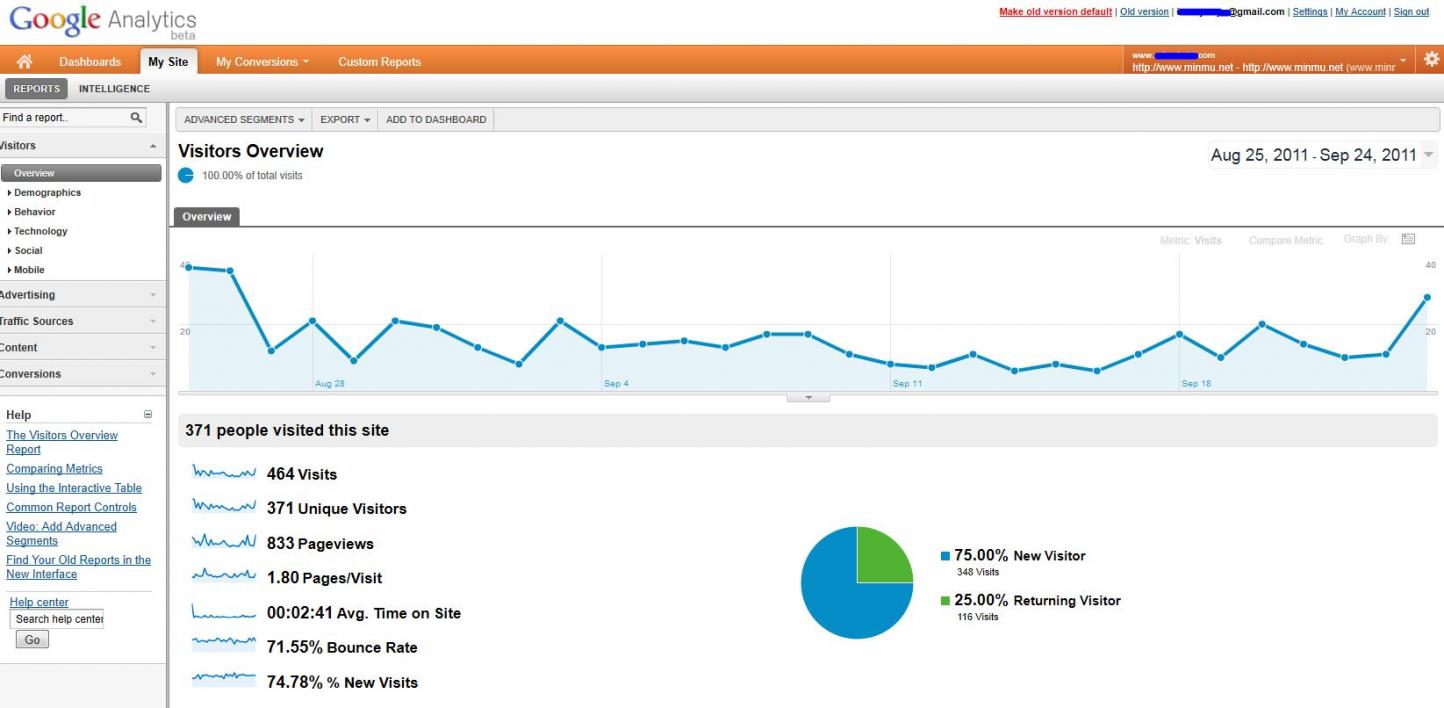Viewport: 1444px width, 708px height.
Task: Click the Compare Metric option
Action: 1286,240
